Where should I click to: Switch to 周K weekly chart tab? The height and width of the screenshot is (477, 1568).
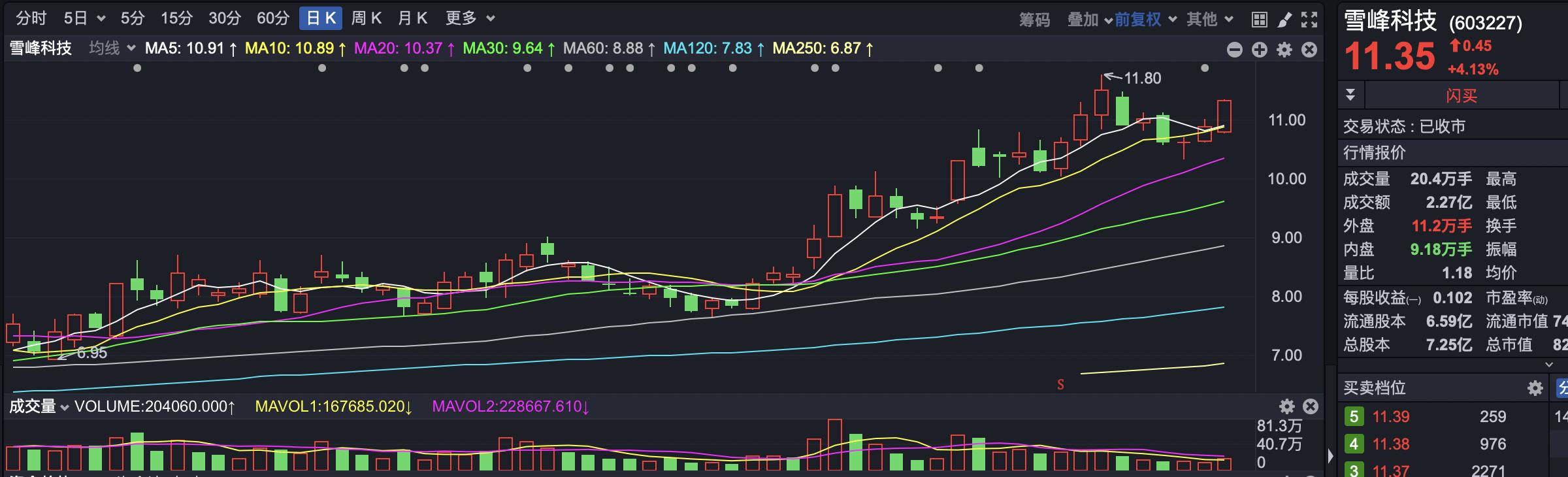click(x=366, y=18)
